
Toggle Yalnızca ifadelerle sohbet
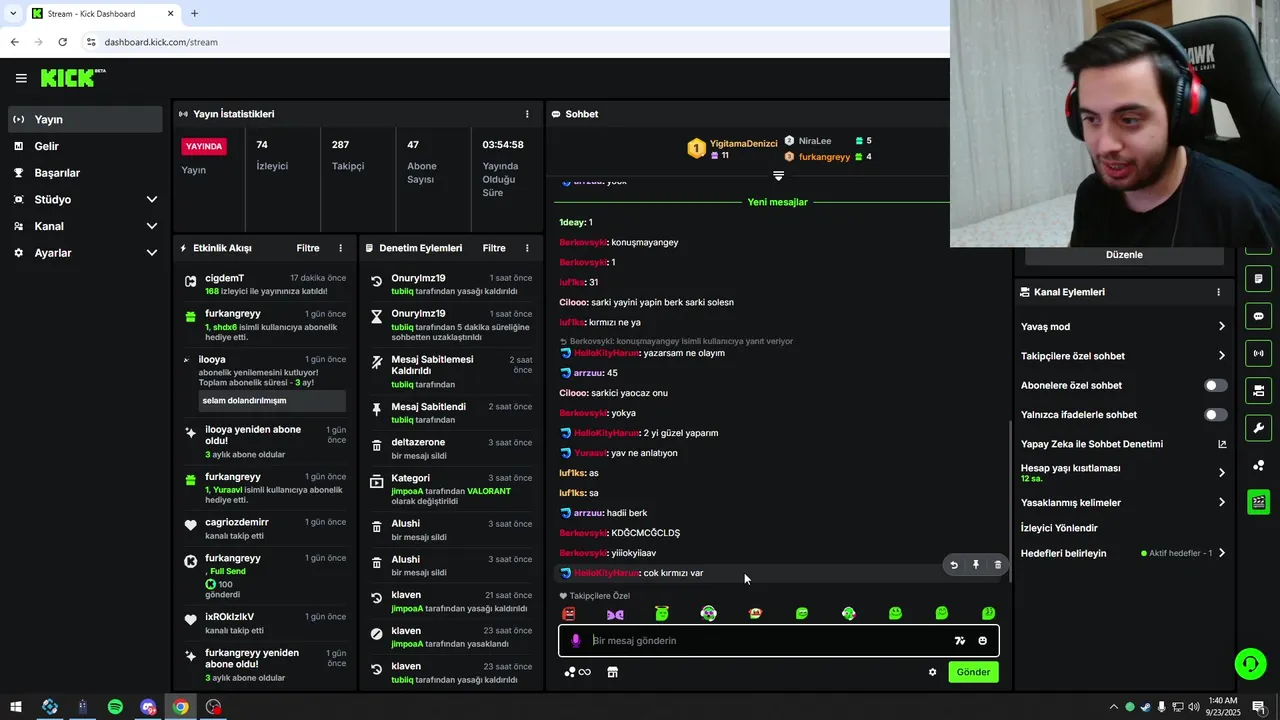coord(1215,414)
